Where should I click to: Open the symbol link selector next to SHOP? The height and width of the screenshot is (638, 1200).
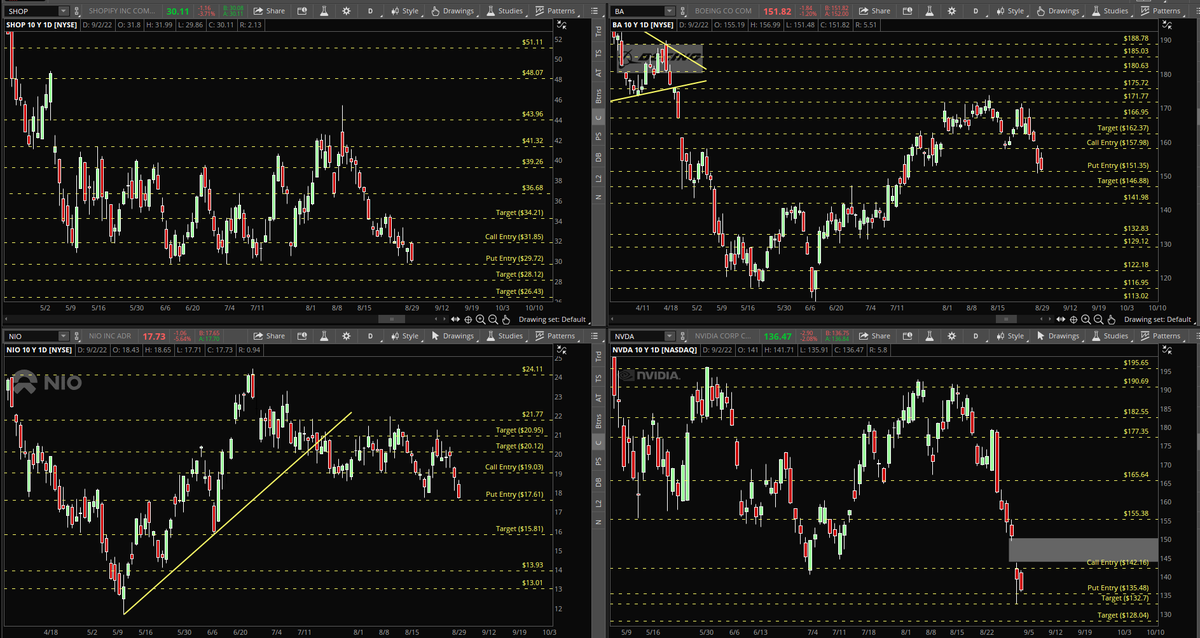click(76, 11)
